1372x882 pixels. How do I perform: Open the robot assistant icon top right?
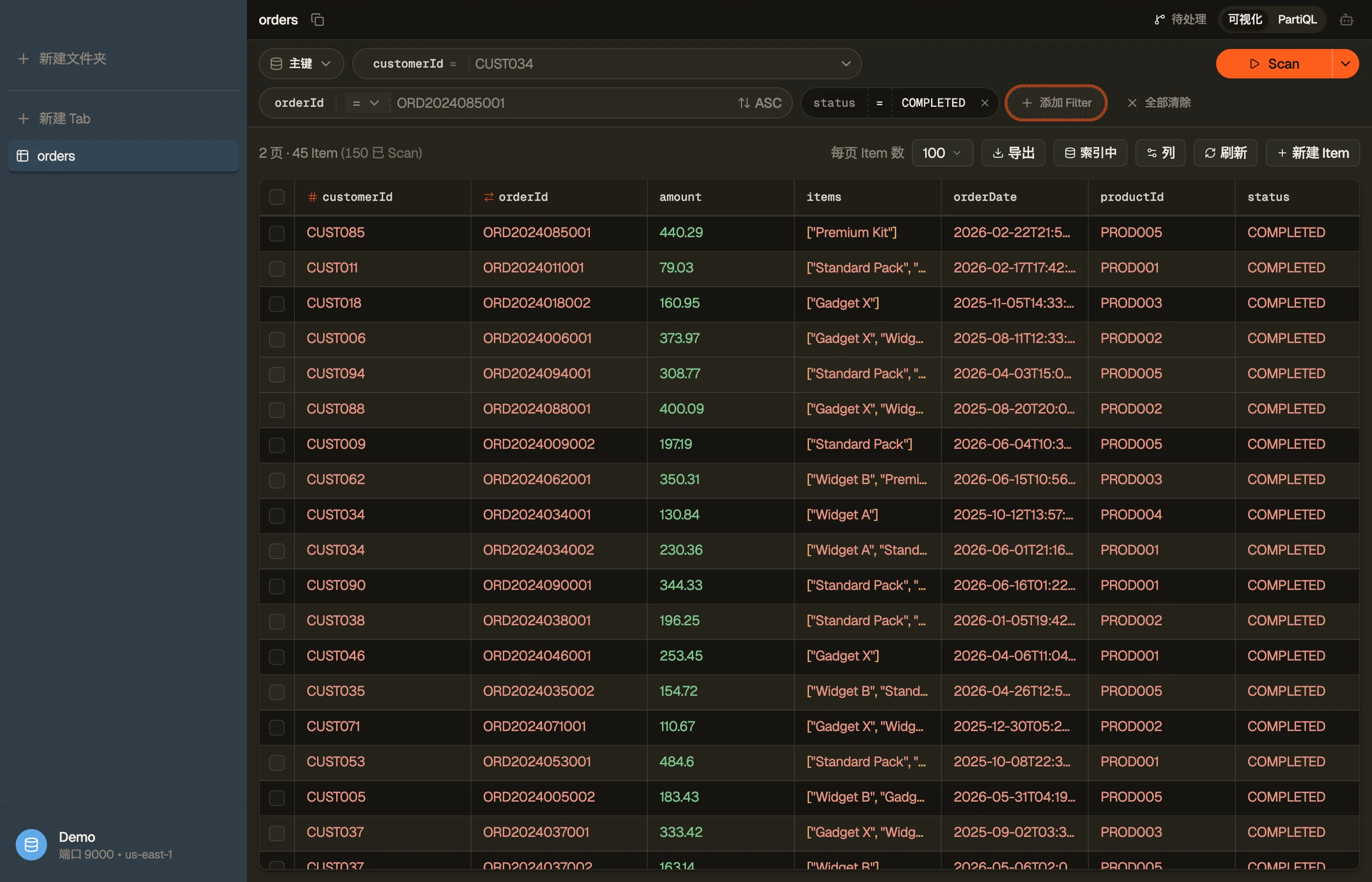coord(1346,20)
